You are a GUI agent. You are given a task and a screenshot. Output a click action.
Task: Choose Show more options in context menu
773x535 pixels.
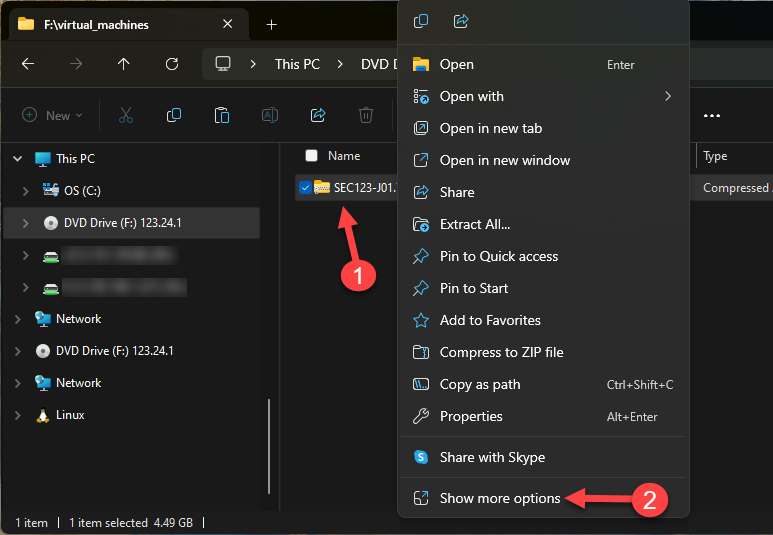500,498
